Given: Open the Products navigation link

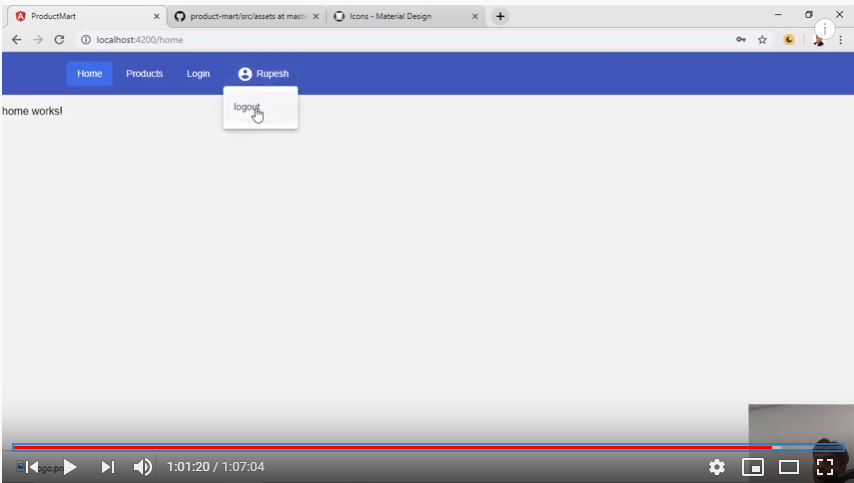Looking at the screenshot, I should [x=144, y=73].
